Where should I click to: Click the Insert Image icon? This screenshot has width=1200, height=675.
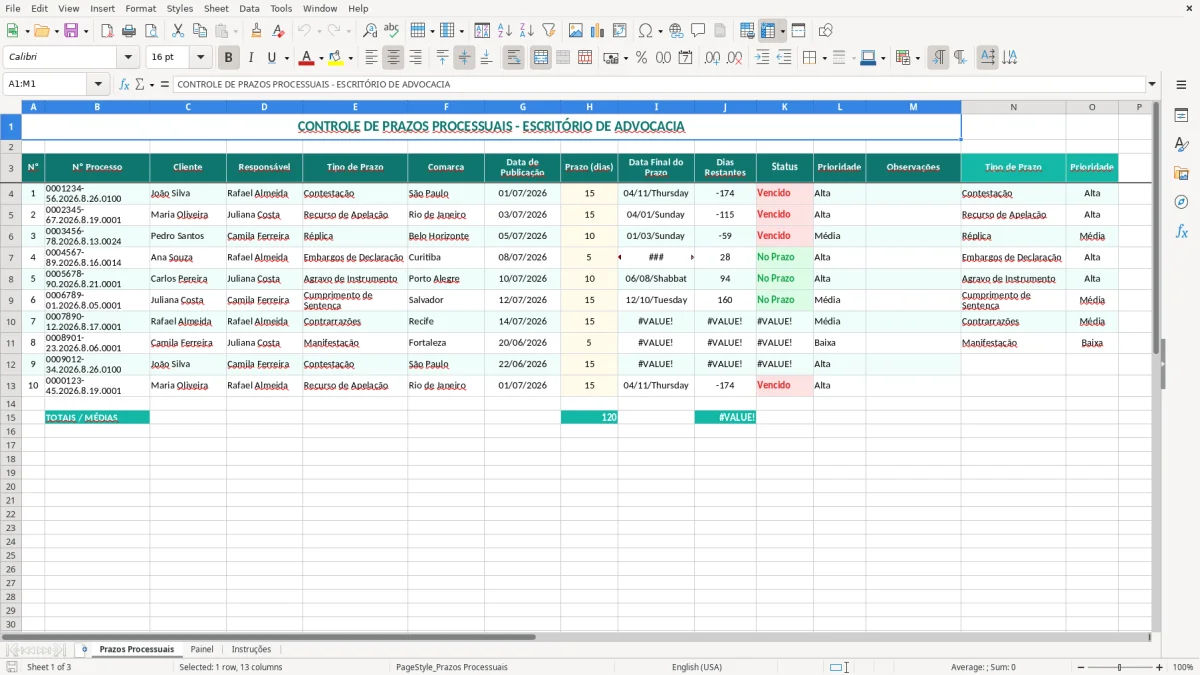[576, 31]
